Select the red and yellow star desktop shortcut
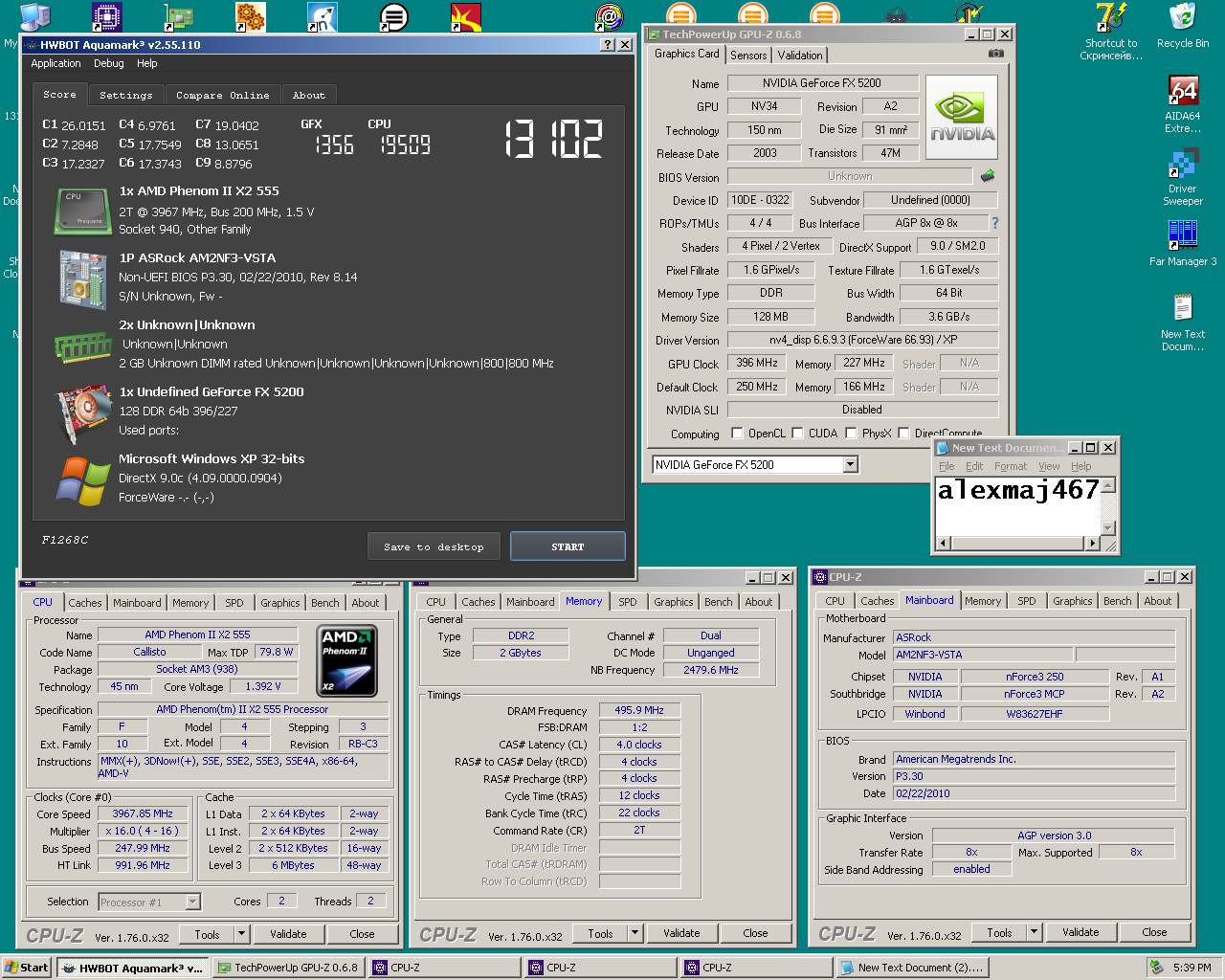1225x980 pixels. pyautogui.click(x=465, y=16)
